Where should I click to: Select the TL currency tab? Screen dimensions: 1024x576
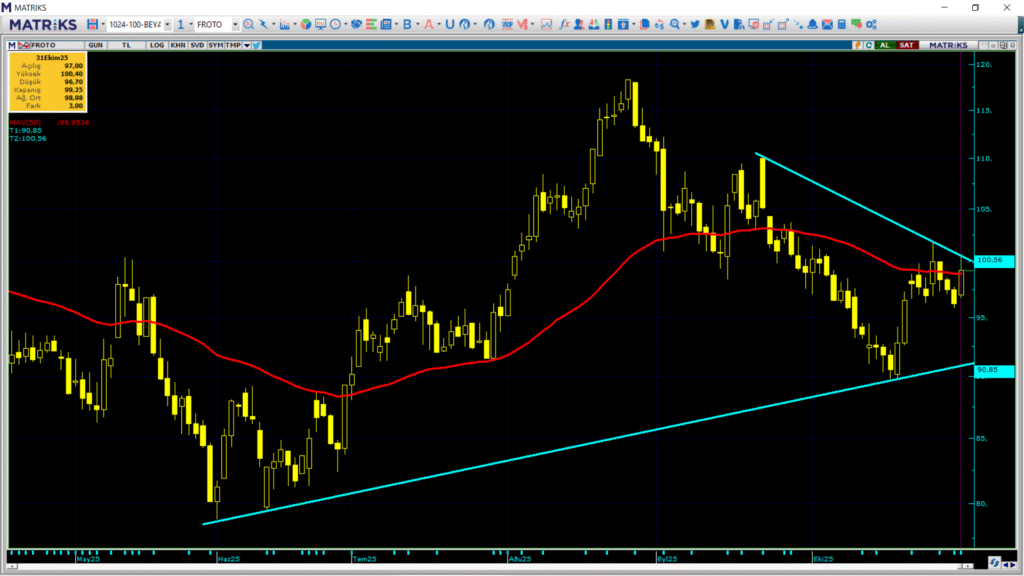127,45
